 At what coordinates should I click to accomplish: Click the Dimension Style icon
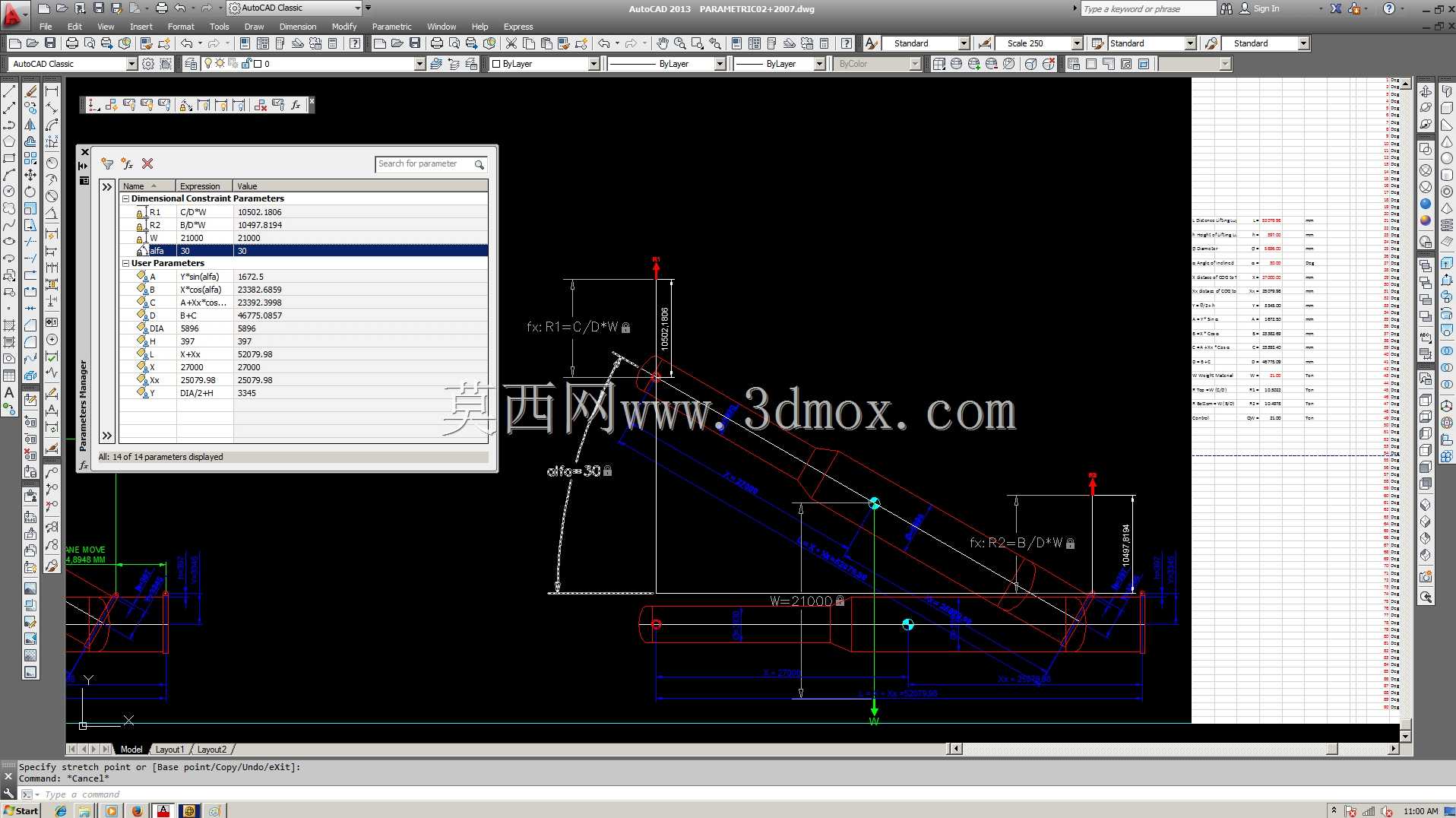[985, 43]
